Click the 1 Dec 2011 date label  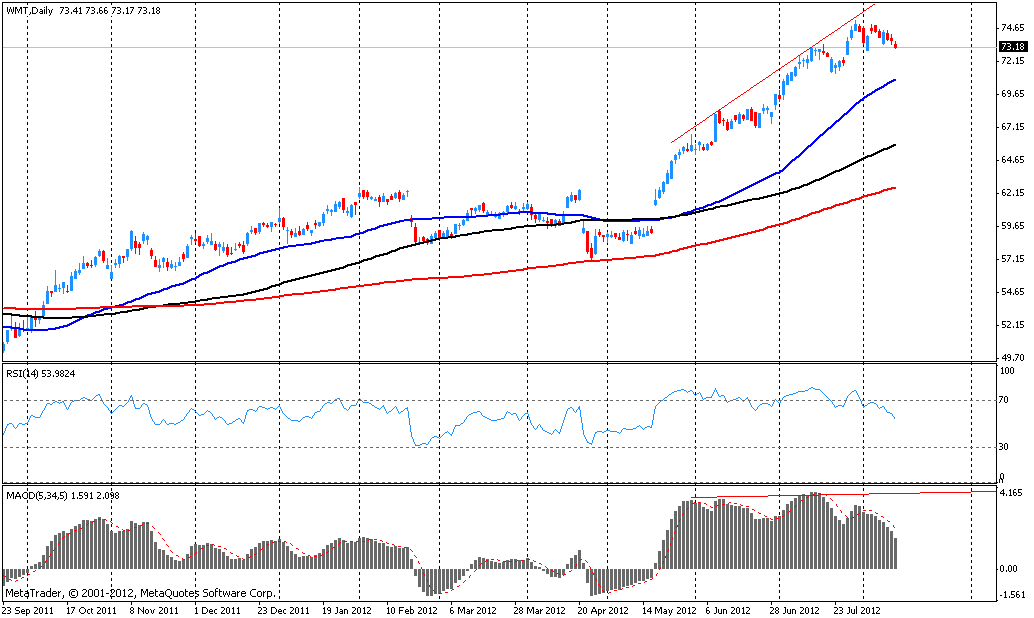[218, 610]
